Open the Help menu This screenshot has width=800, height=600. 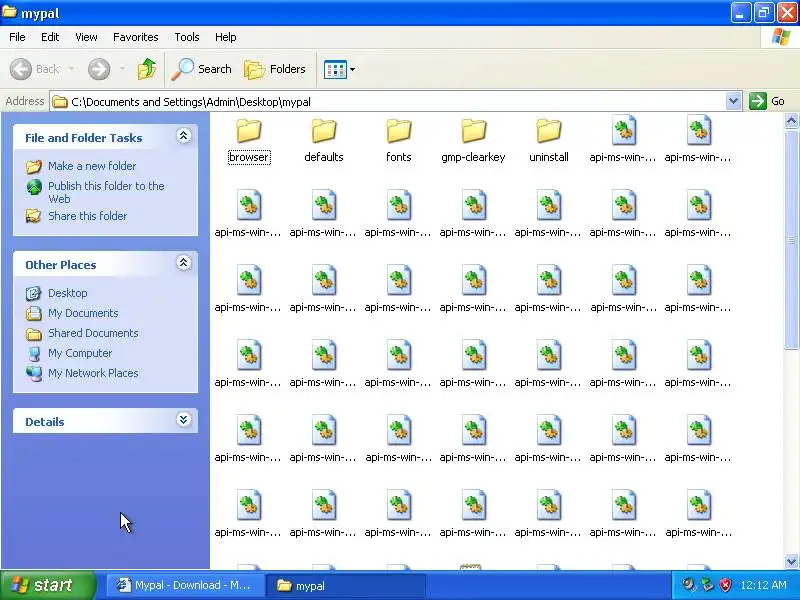point(226,37)
